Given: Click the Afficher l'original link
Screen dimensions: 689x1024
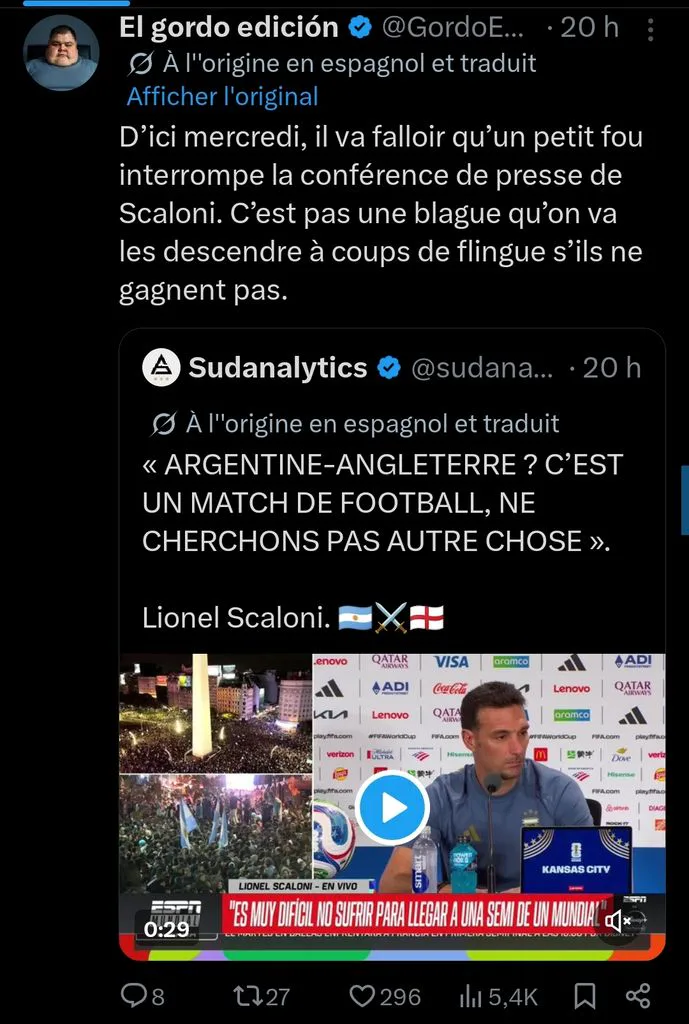Looking at the screenshot, I should [222, 97].
